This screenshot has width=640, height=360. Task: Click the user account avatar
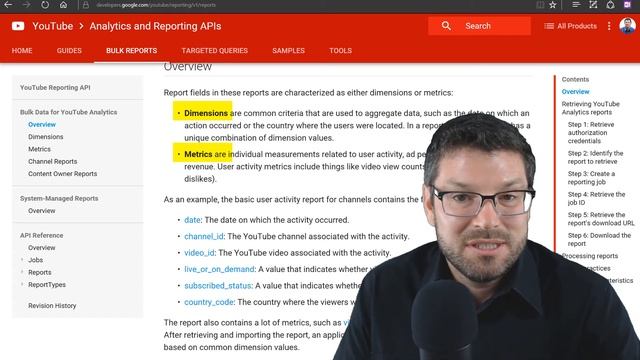pyautogui.click(x=627, y=26)
